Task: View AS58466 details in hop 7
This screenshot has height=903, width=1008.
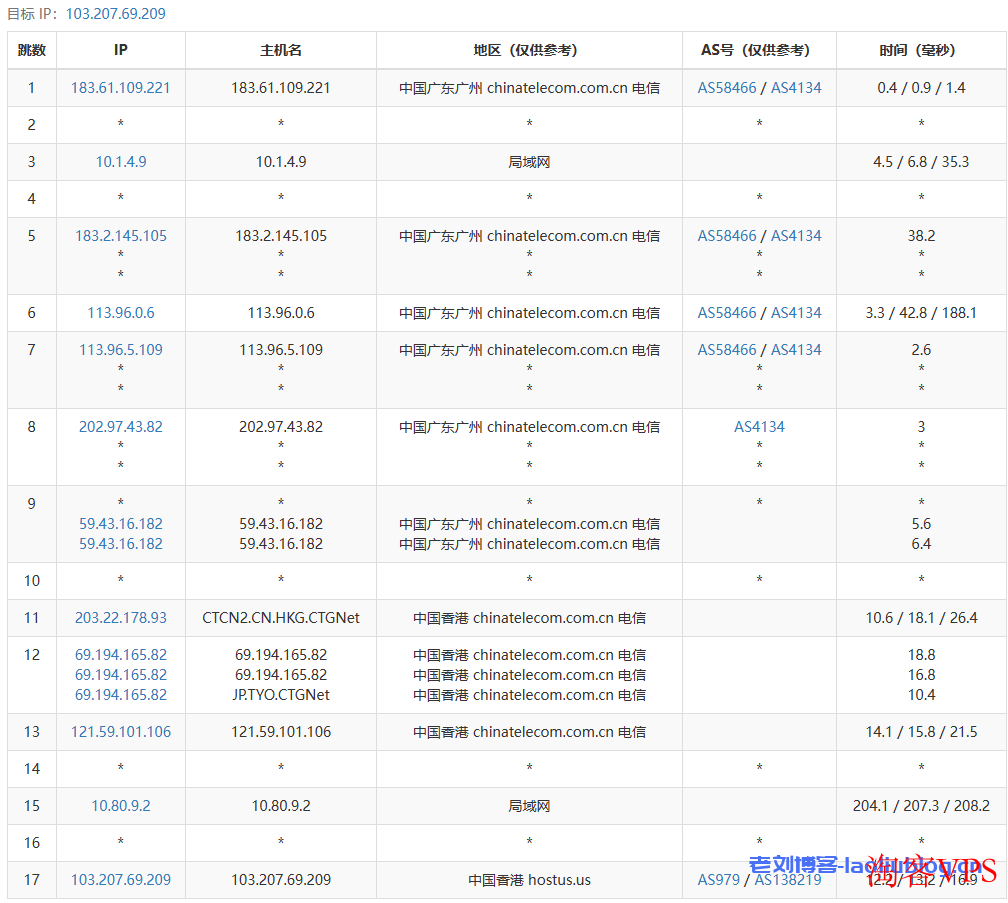Action: (727, 350)
